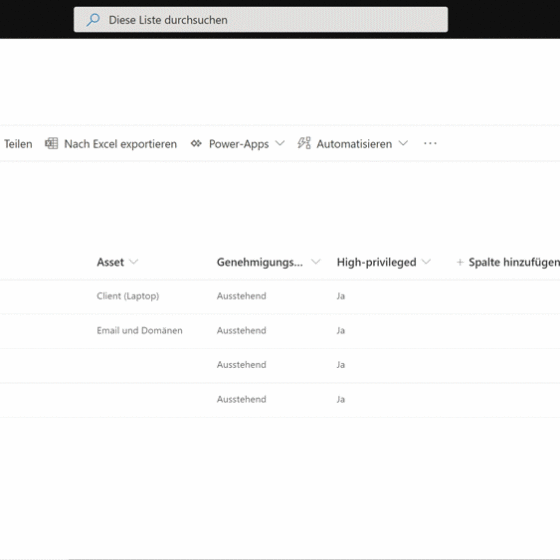Click the High-privileged column header

tap(376, 262)
